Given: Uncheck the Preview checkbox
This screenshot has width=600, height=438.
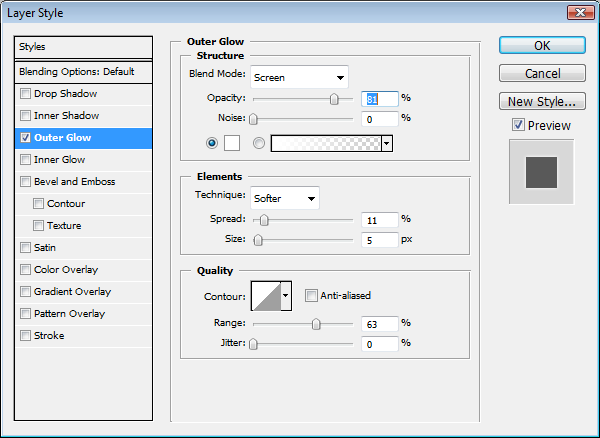Looking at the screenshot, I should (x=518, y=125).
